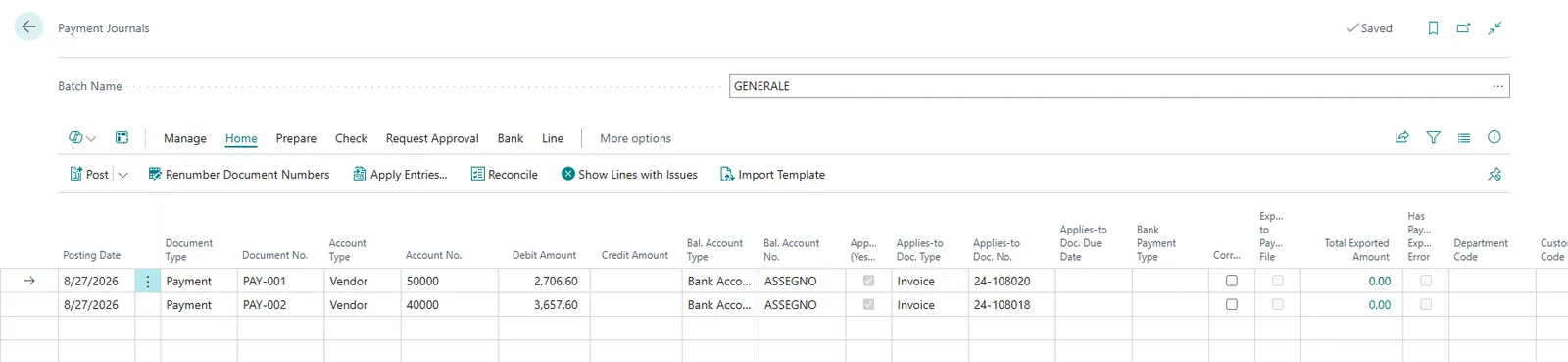
Task: Click the Document No. column header
Action: pyautogui.click(x=274, y=255)
